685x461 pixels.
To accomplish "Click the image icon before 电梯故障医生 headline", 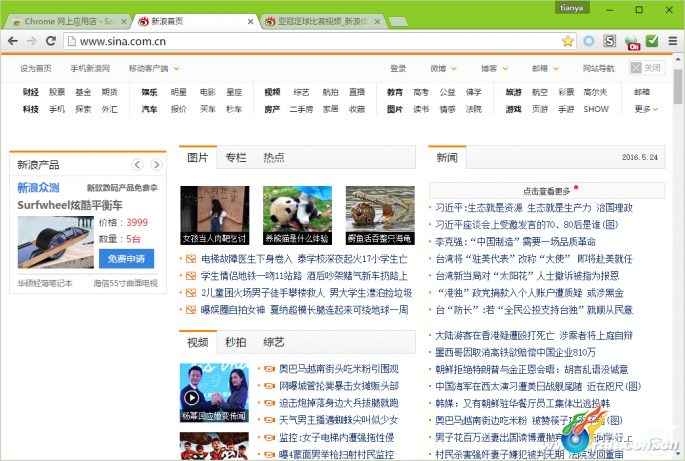I will (191, 259).
